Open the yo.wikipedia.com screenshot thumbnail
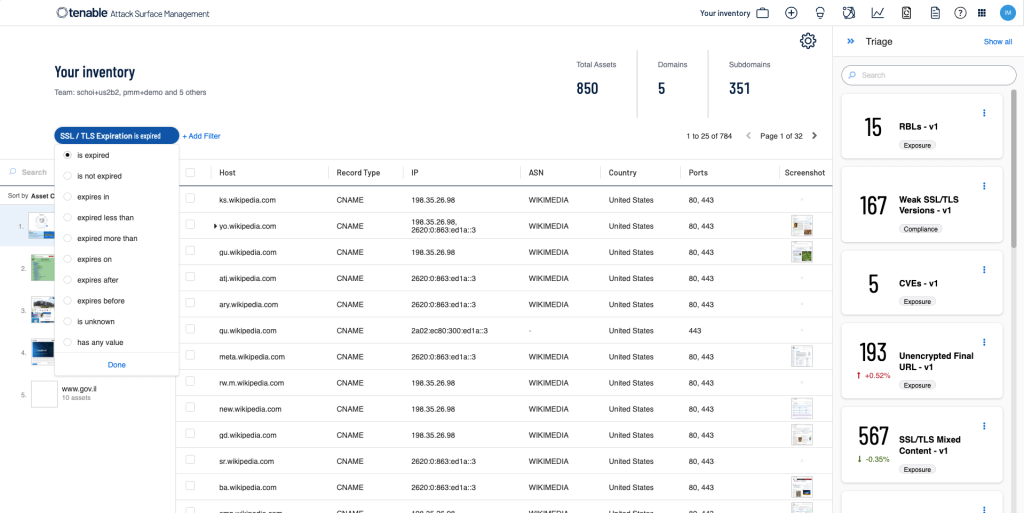This screenshot has width=1024, height=513. [801, 226]
